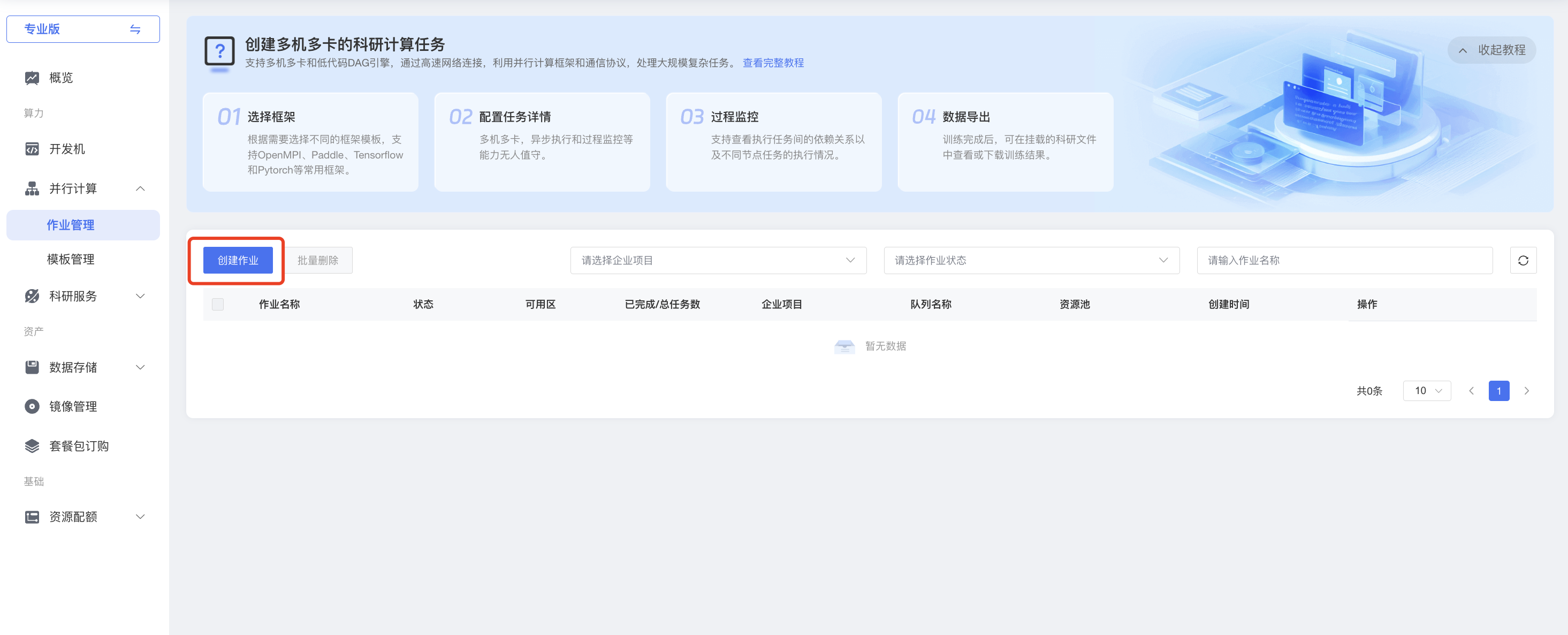Click the 01 选择框架 tutorial card
1568x635 pixels.
310,142
